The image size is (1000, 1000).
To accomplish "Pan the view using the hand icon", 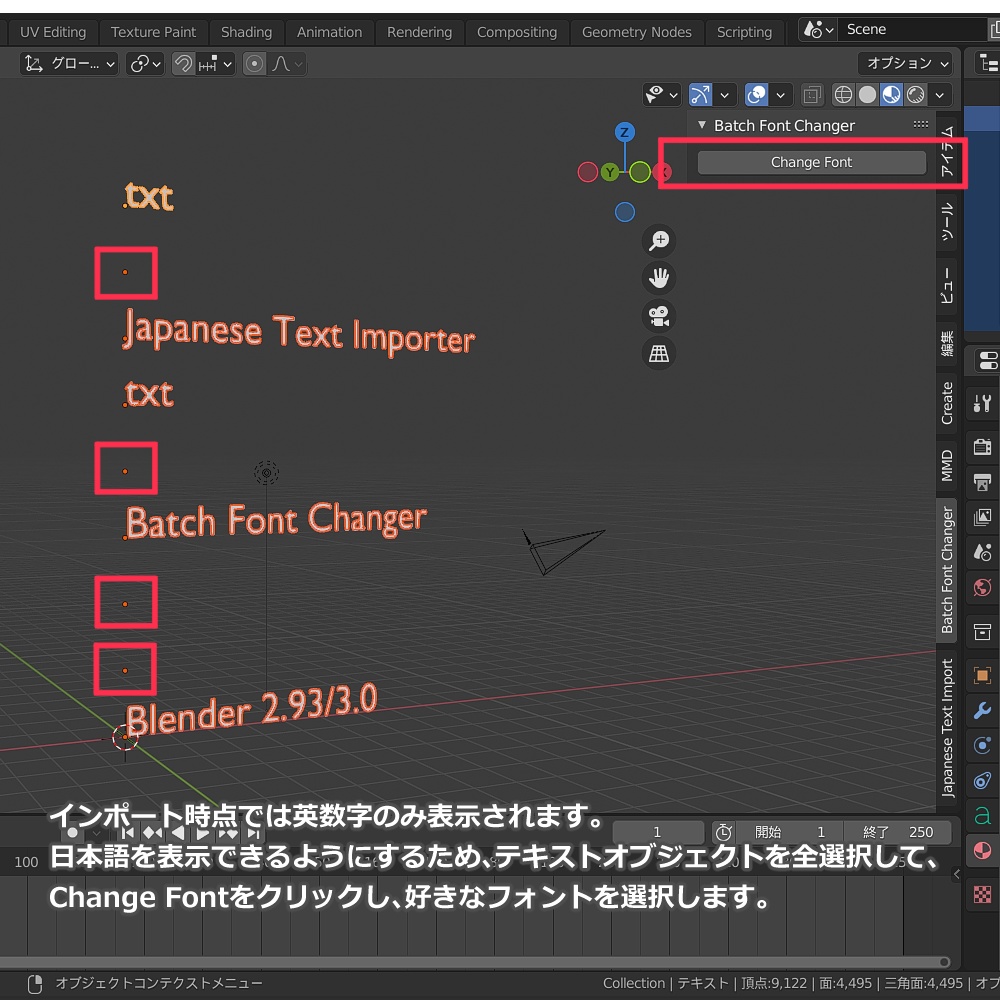I will (x=659, y=277).
